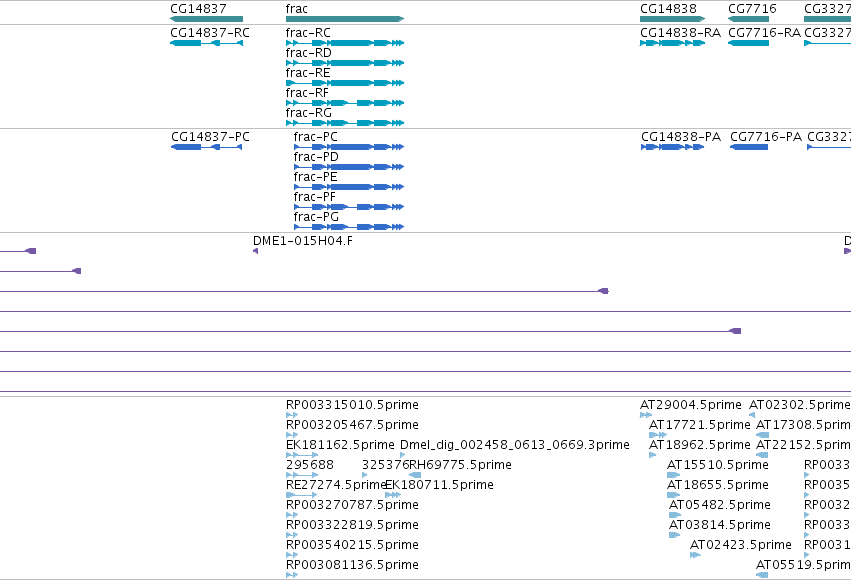This screenshot has height=580, width=851.
Task: Select the frac-RF transcript label
Action: [307, 93]
